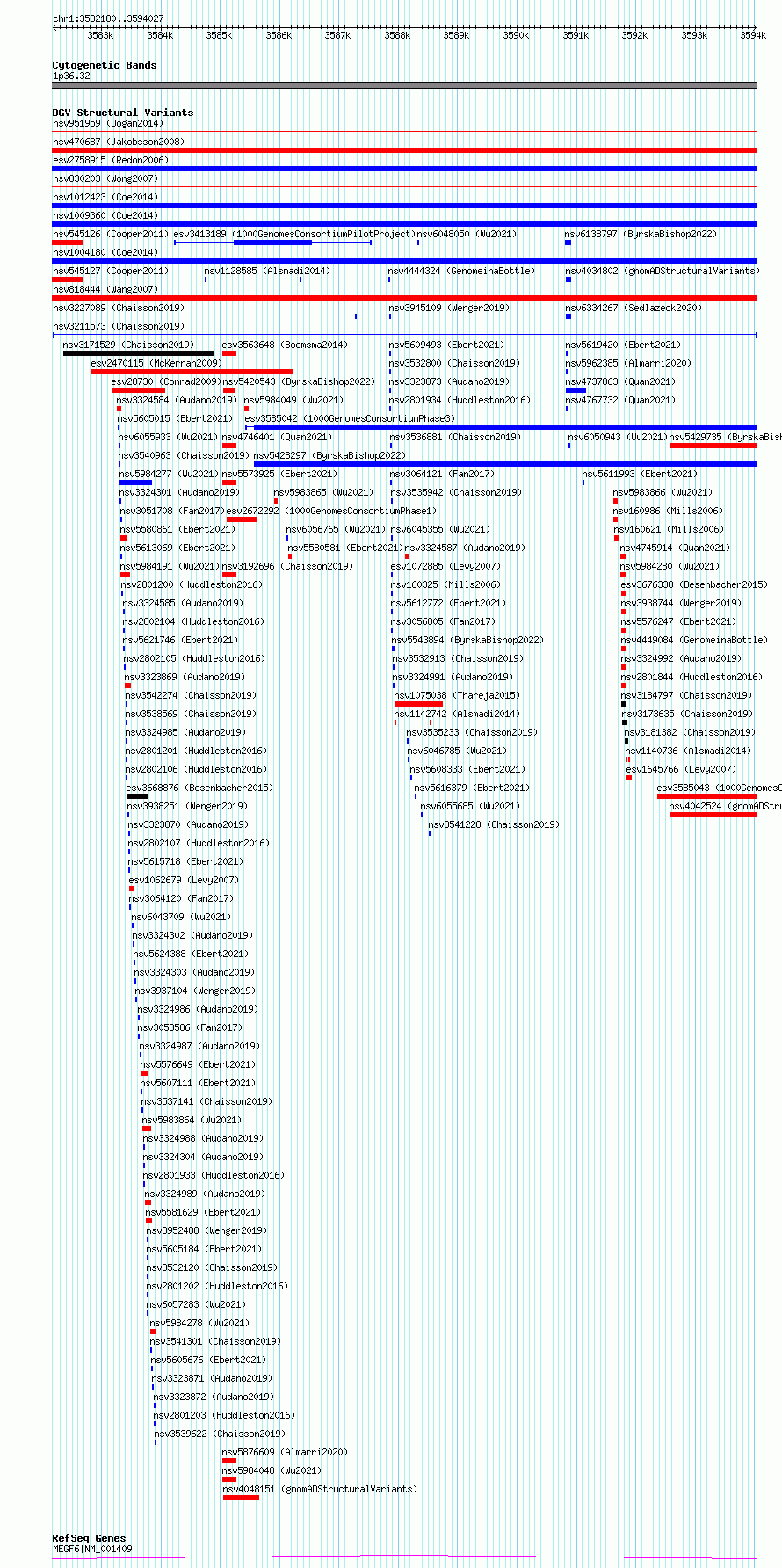Select the red nsv470687 (Jakobsson2008) bar
Image resolution: width=782 pixels, height=1568 pixels.
[404, 150]
